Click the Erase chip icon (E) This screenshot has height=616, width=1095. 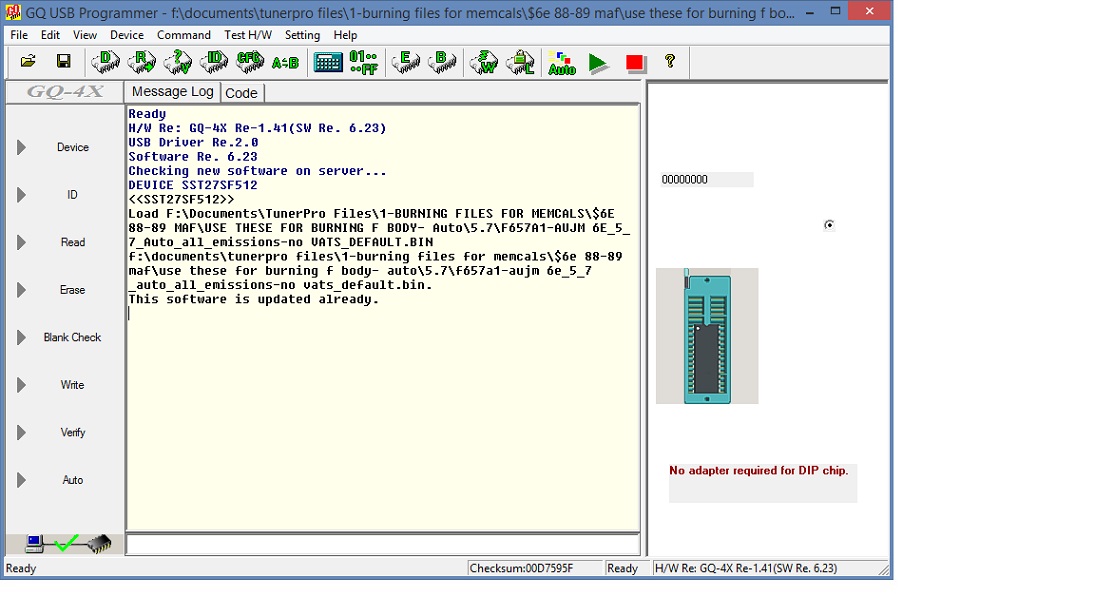coord(406,61)
